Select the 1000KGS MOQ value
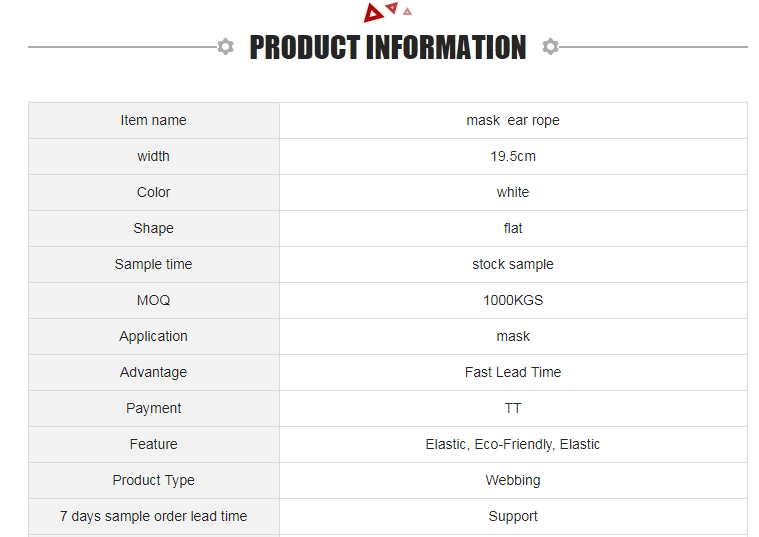 click(x=513, y=300)
